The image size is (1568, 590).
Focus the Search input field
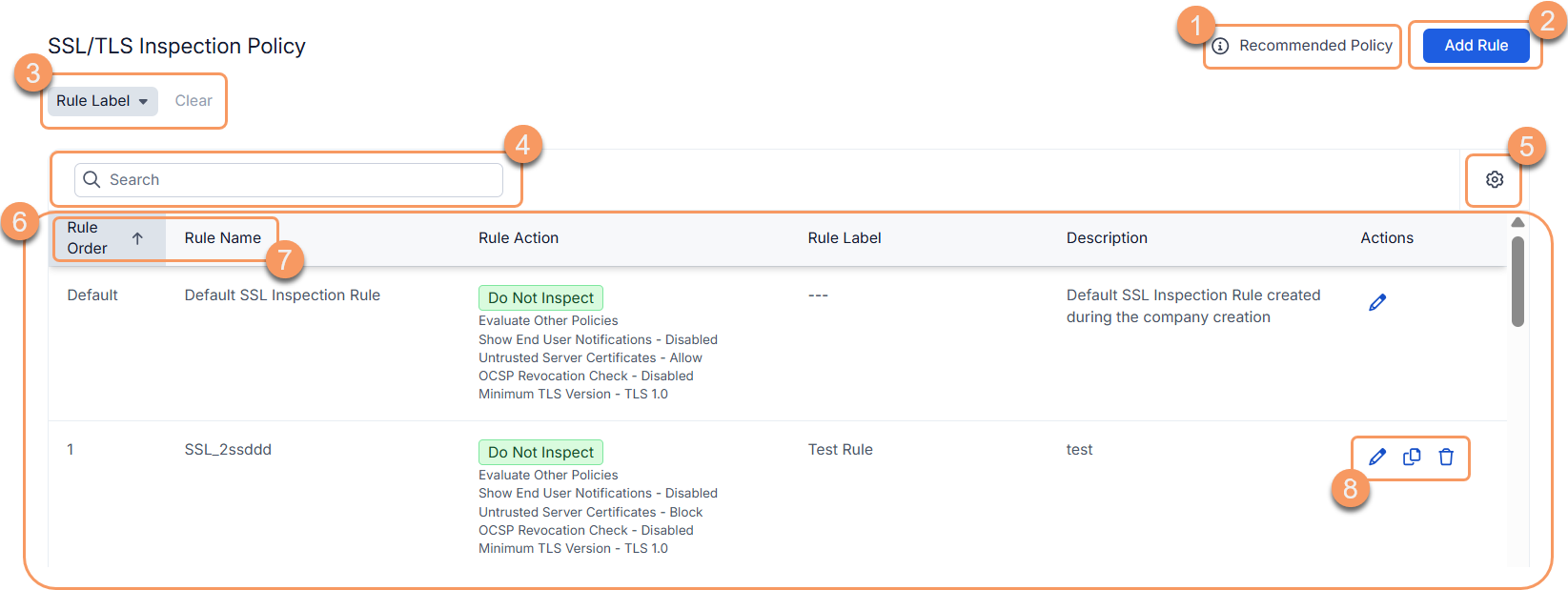tap(289, 179)
